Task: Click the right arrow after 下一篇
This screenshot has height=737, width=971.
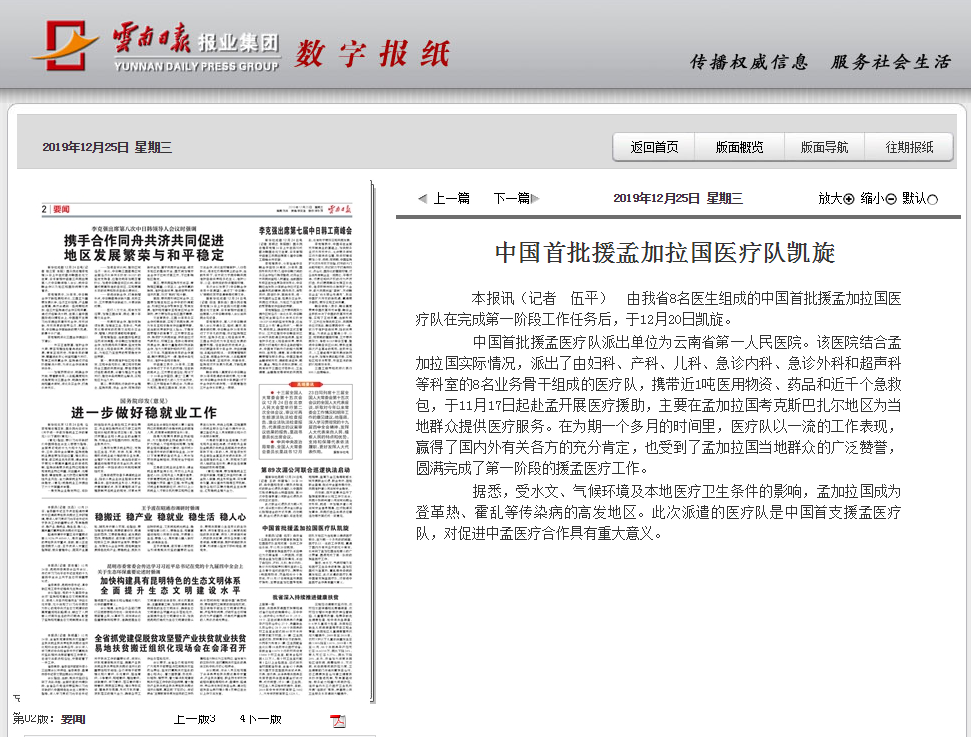Action: tap(536, 199)
